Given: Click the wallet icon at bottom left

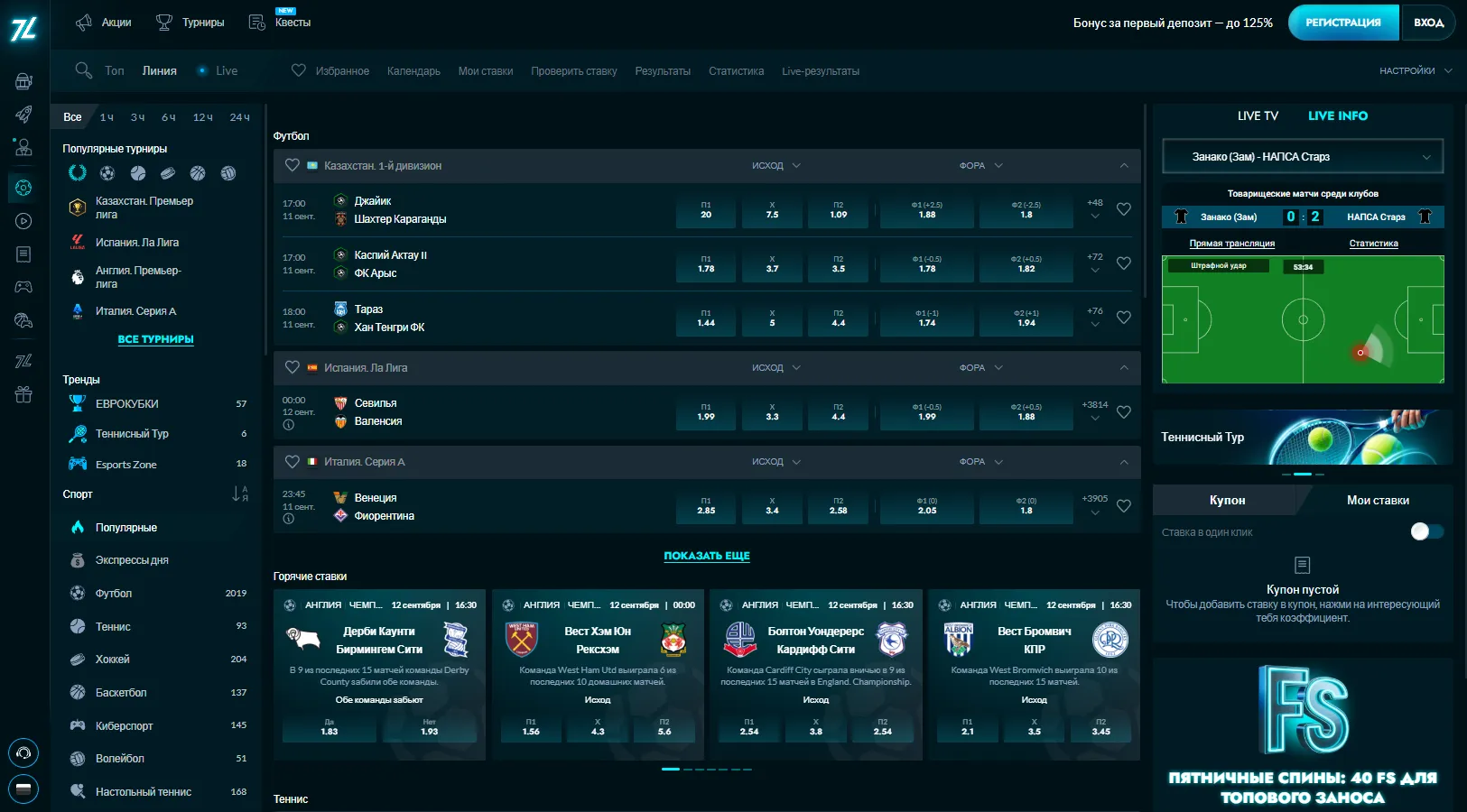Looking at the screenshot, I should 23,789.
